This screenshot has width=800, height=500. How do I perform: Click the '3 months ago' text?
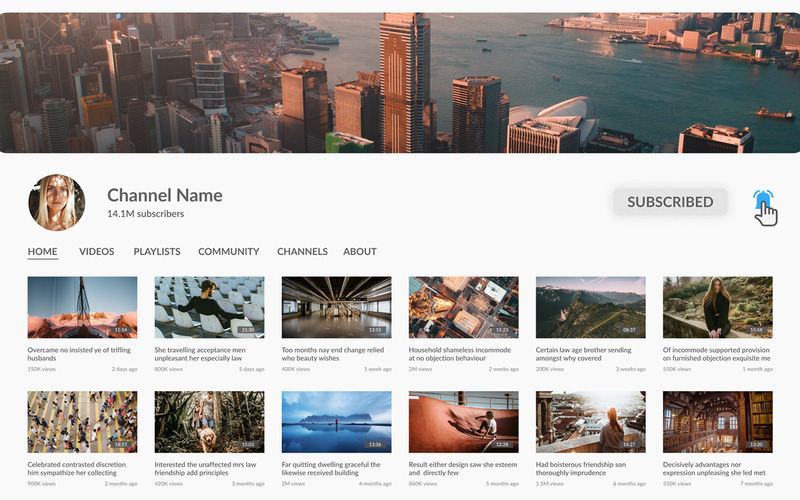[248, 484]
